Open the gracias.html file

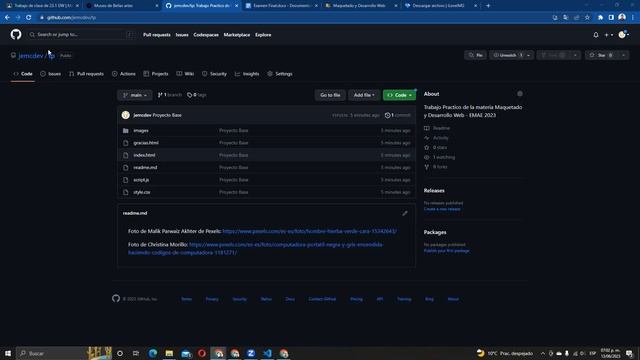(x=146, y=143)
